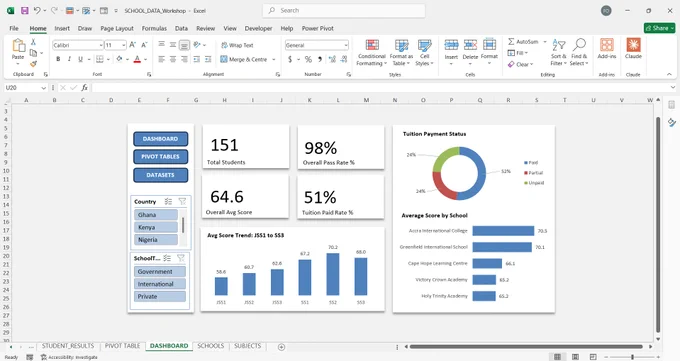Open the Clear dropdown

coord(520,64)
